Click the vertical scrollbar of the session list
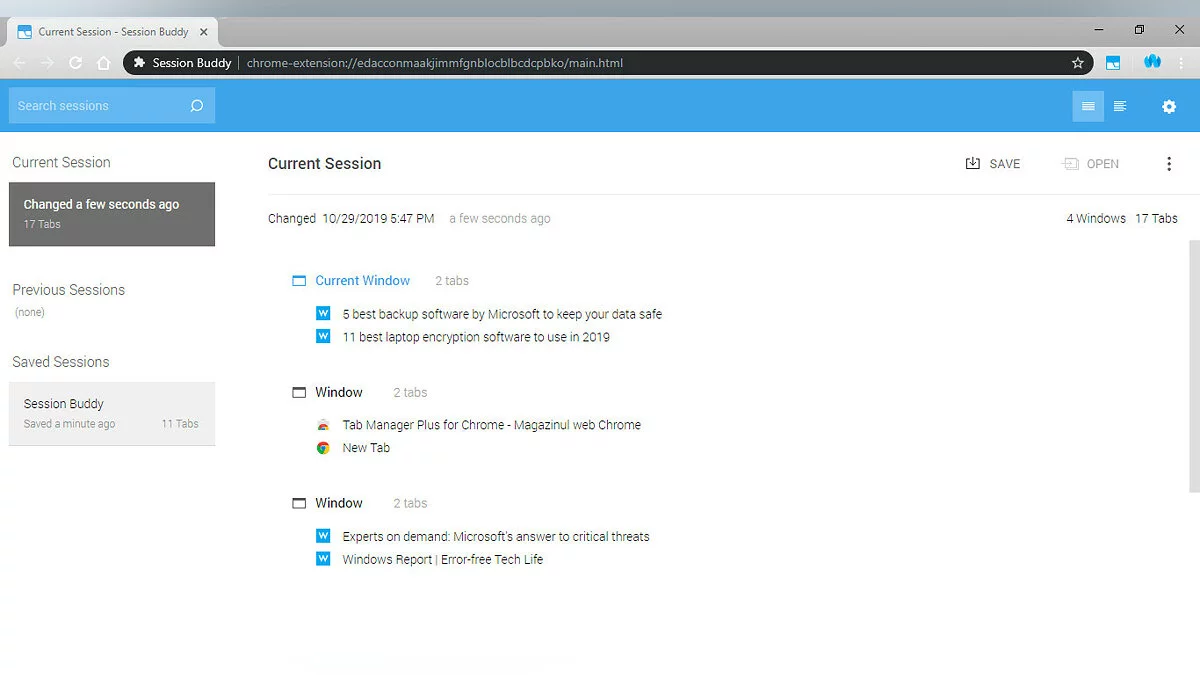Viewport: 1200px width, 675px height. (1194, 365)
